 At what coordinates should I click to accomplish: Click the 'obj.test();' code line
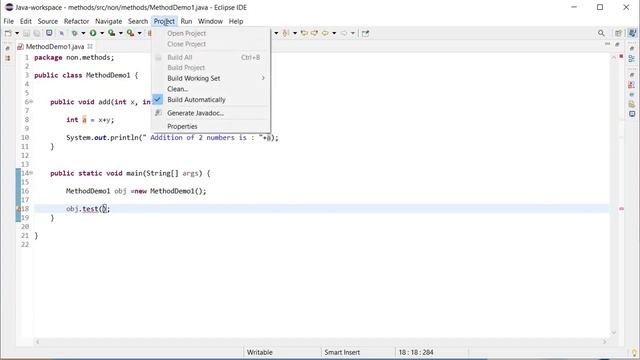[x=88, y=209]
